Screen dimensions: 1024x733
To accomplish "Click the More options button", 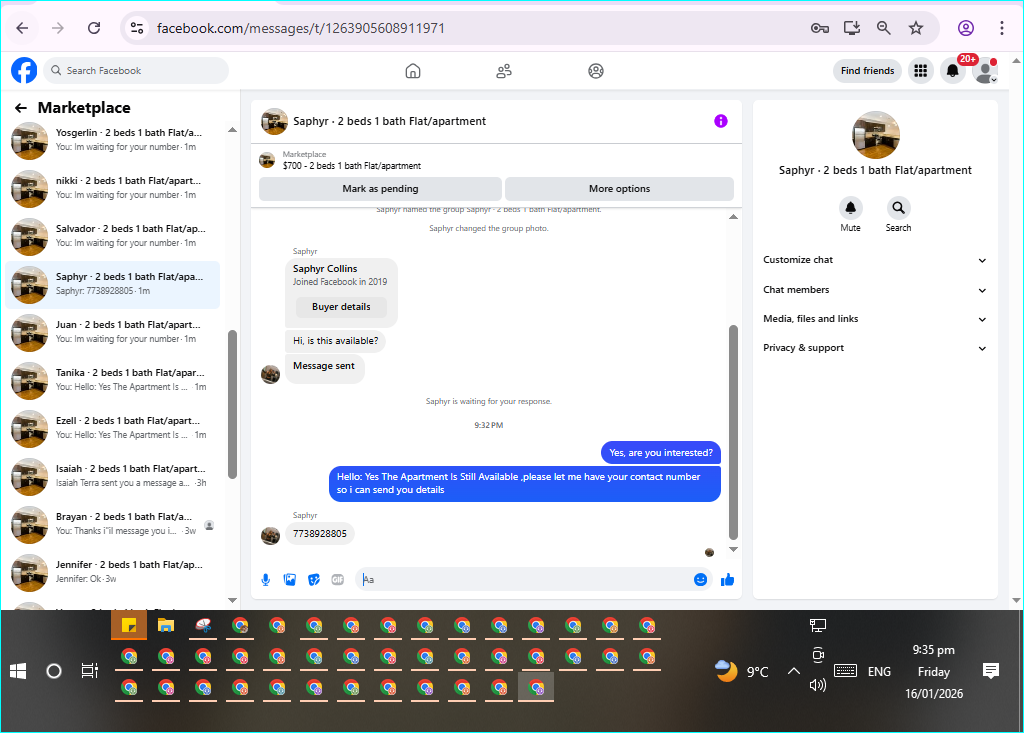I will tap(619, 189).
